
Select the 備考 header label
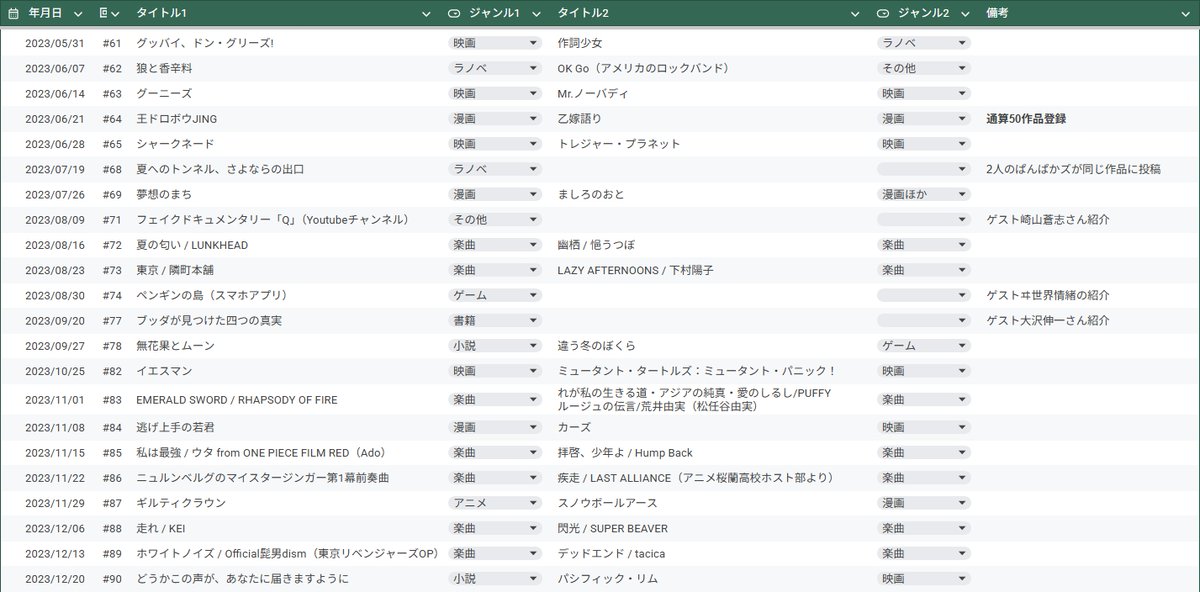(x=997, y=14)
